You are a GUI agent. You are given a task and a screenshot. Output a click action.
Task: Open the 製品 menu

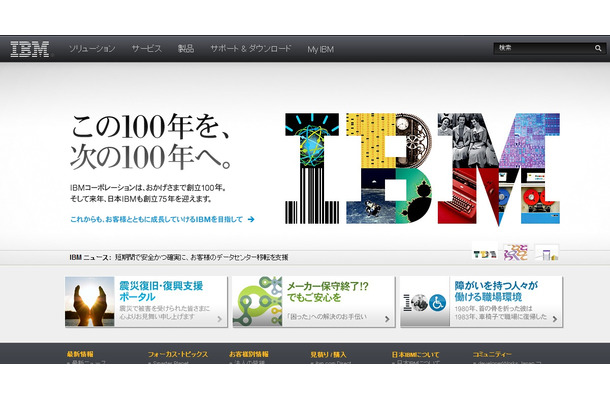tap(186, 49)
